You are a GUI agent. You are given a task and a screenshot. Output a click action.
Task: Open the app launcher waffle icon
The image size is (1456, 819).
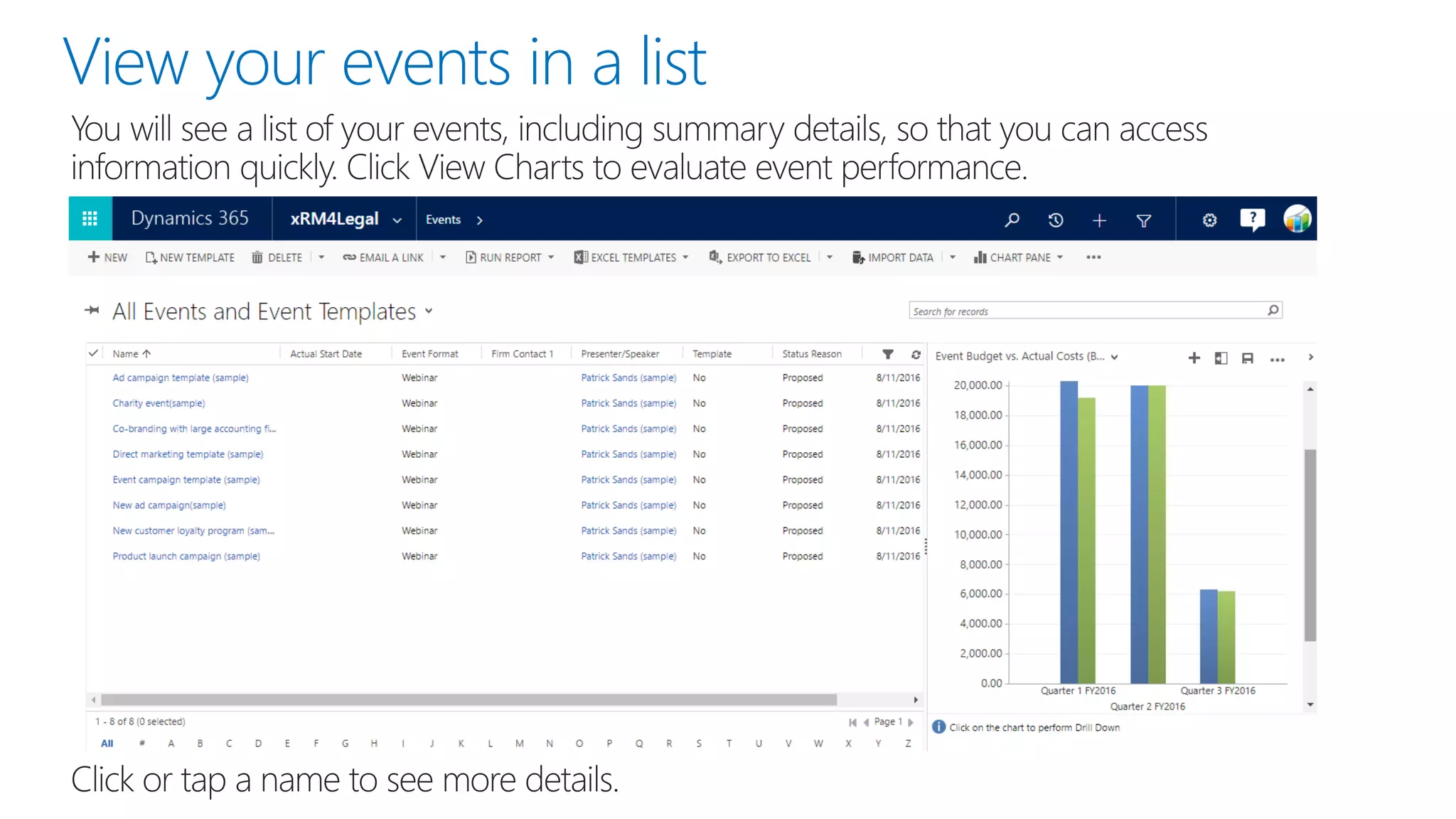(90, 219)
